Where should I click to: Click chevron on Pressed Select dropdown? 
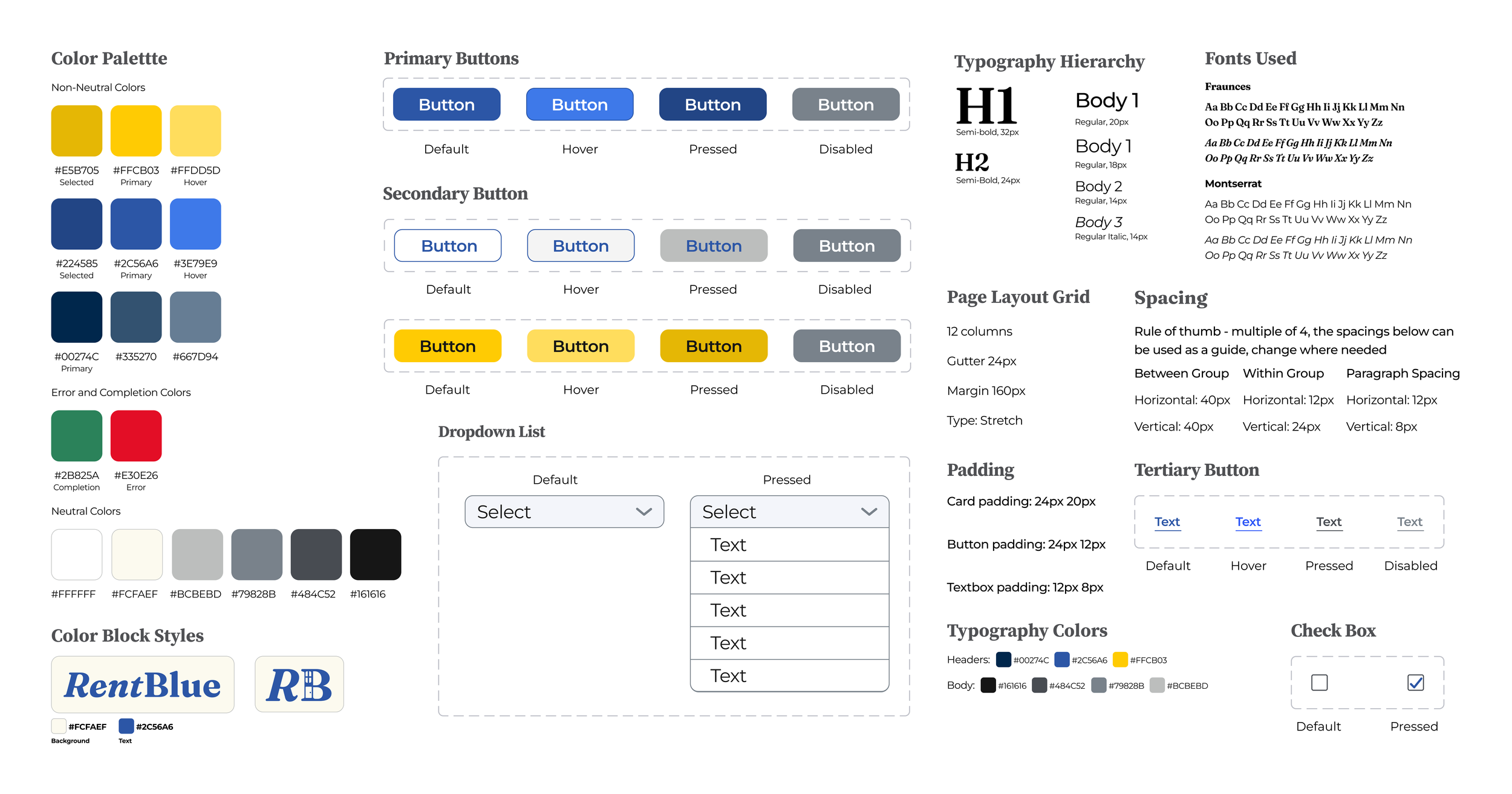coord(868,512)
